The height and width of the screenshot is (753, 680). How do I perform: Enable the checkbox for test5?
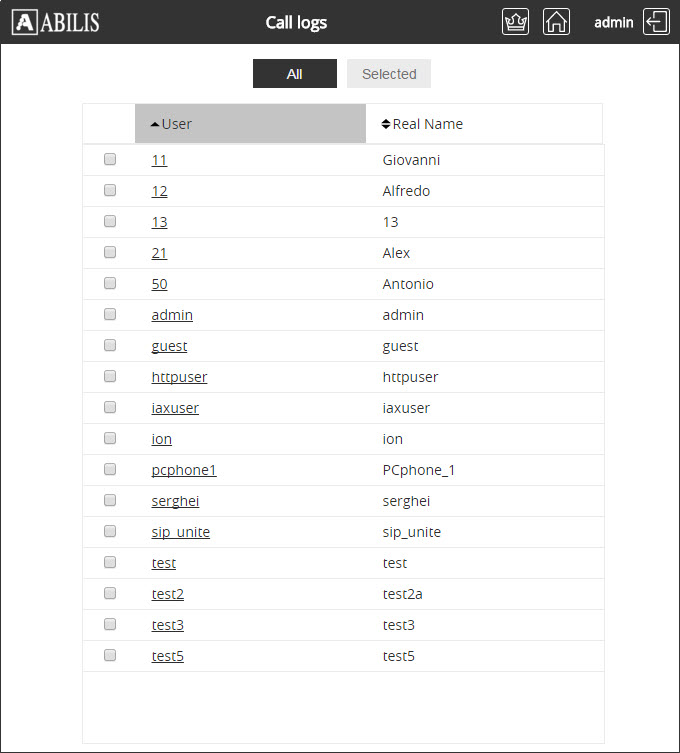tap(110, 655)
